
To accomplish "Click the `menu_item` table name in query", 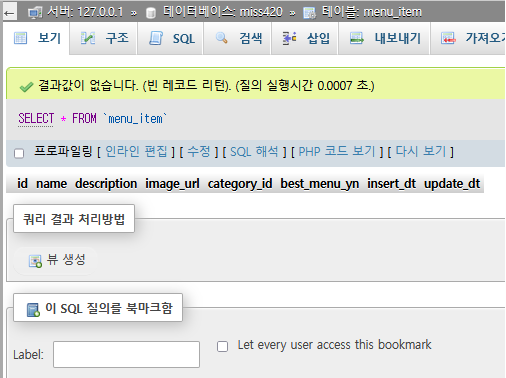I will coord(135,118).
